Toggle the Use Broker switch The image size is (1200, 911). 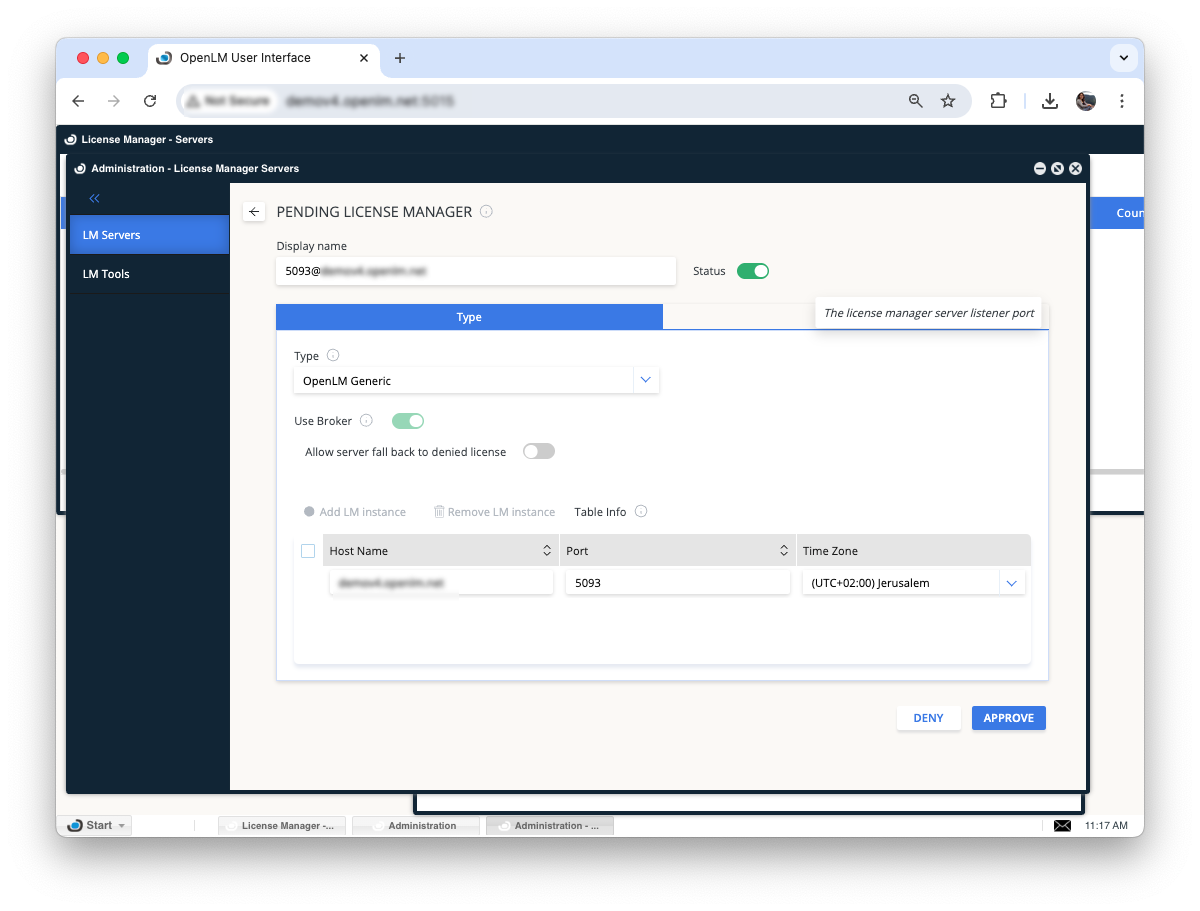(x=408, y=421)
